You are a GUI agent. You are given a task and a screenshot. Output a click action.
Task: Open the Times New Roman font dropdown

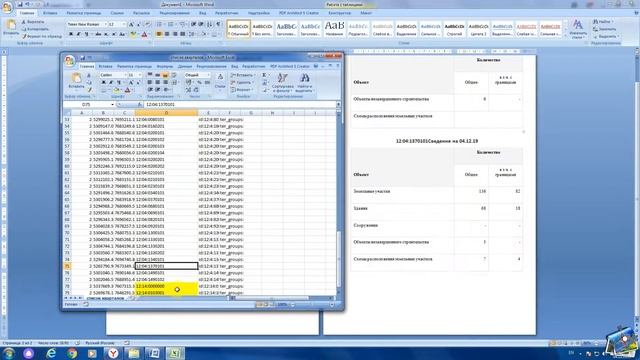tap(105, 24)
